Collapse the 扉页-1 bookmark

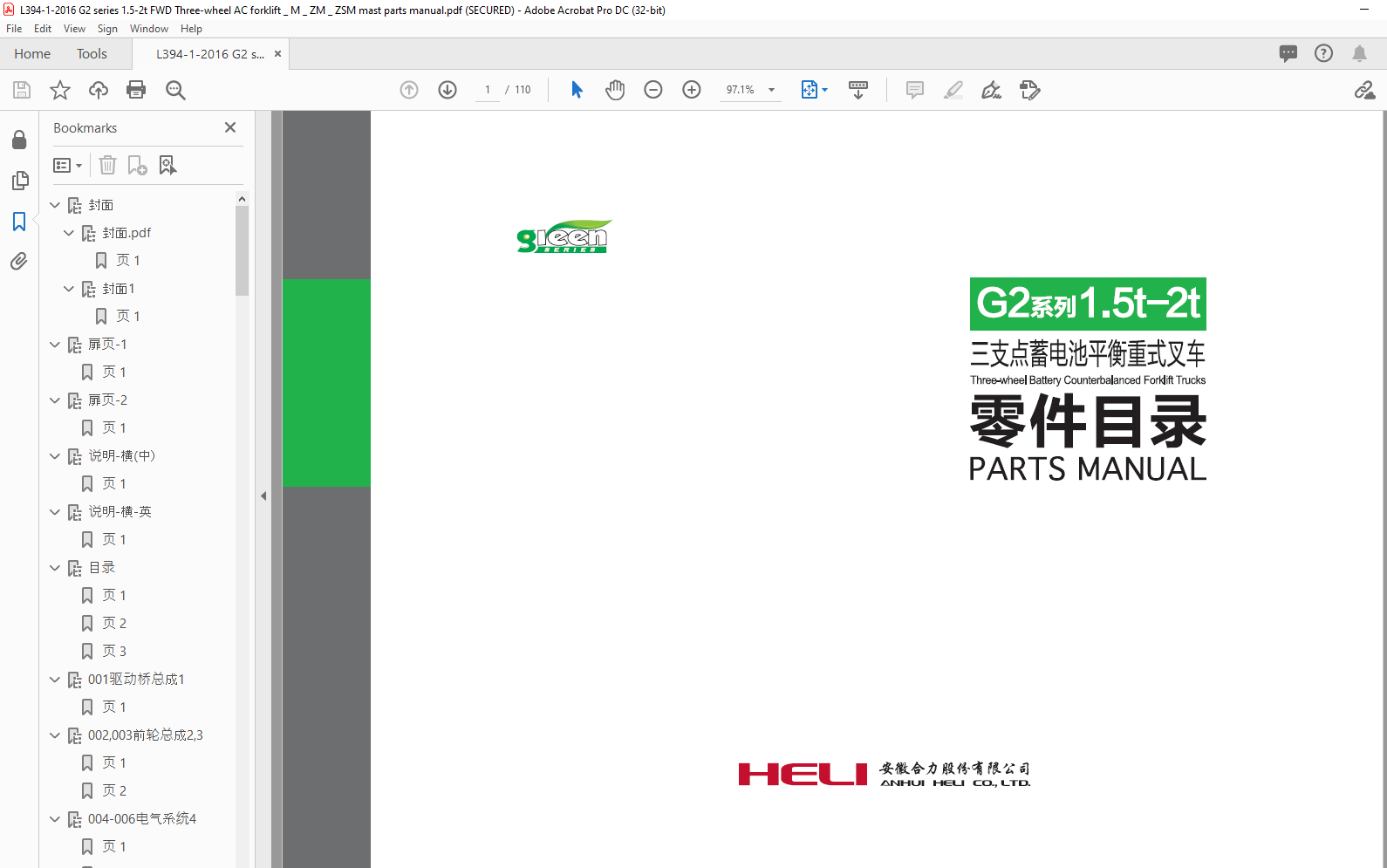55,345
